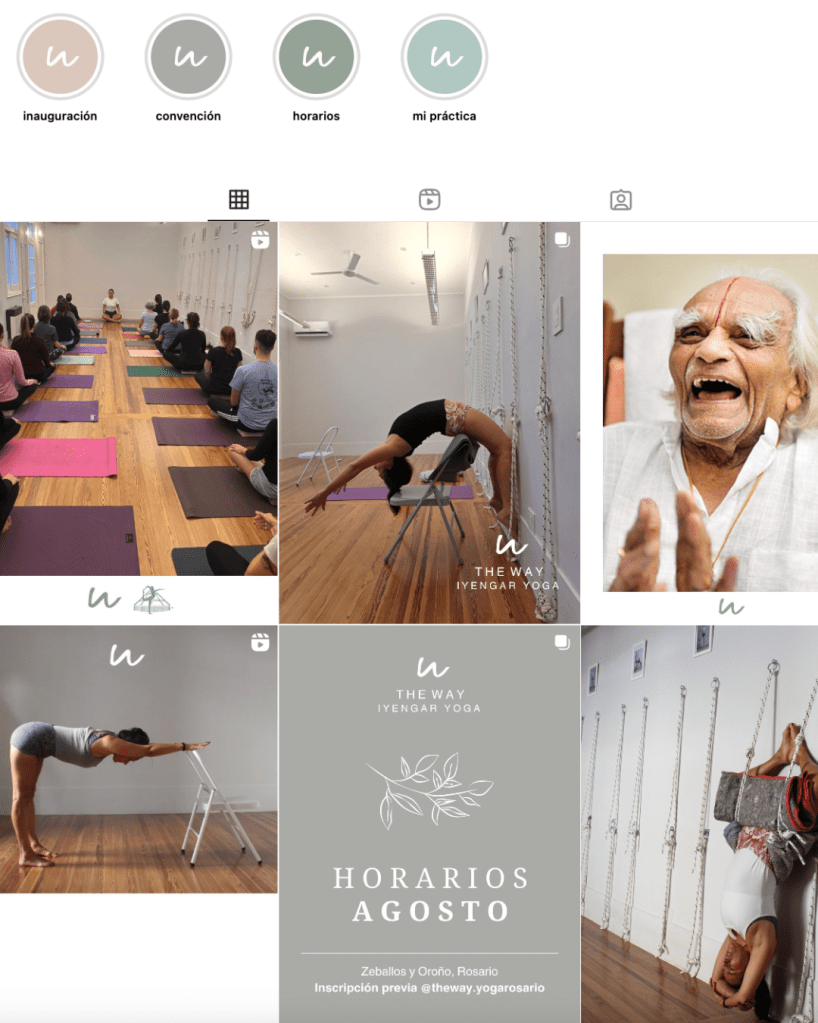This screenshot has width=818, height=1023.
Task: Open the inauguración story highlight
Action: [x=60, y=57]
